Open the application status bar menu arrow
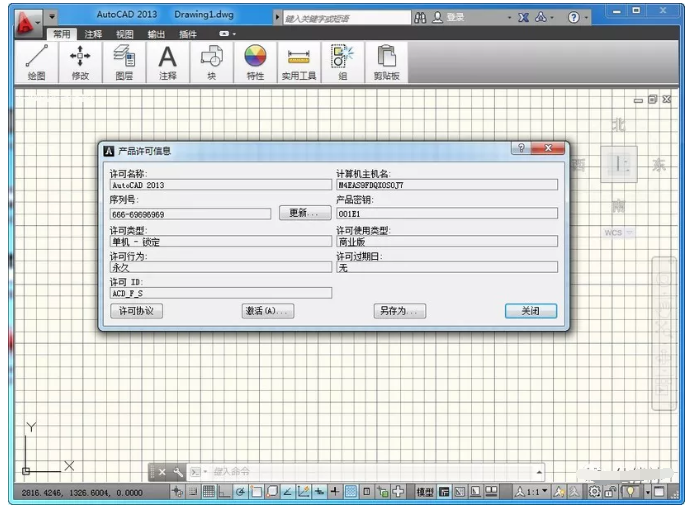 click(x=648, y=492)
